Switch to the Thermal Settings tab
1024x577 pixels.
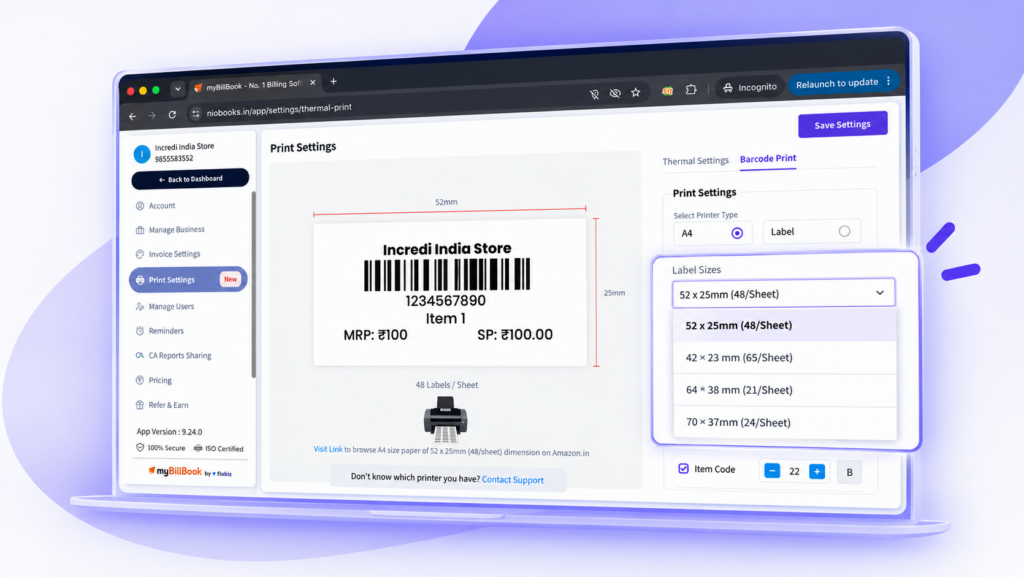696,161
